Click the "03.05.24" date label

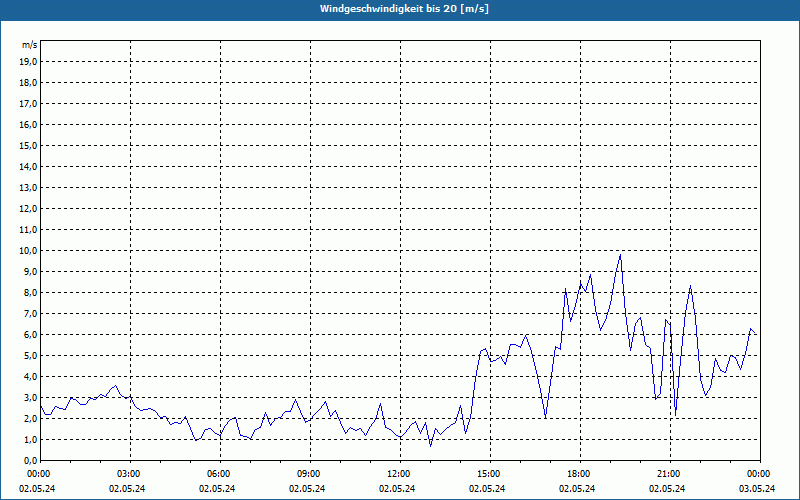(x=757, y=488)
